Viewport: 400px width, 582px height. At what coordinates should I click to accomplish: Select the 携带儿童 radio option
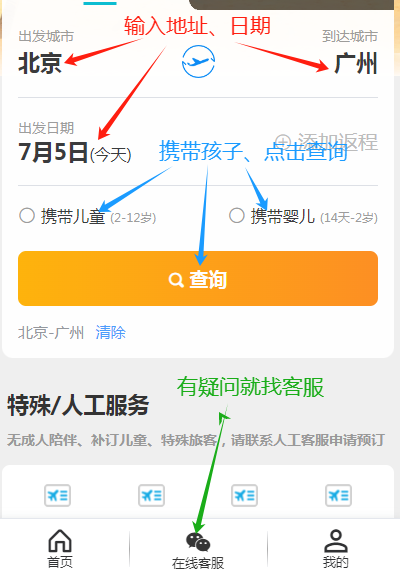pos(27,215)
